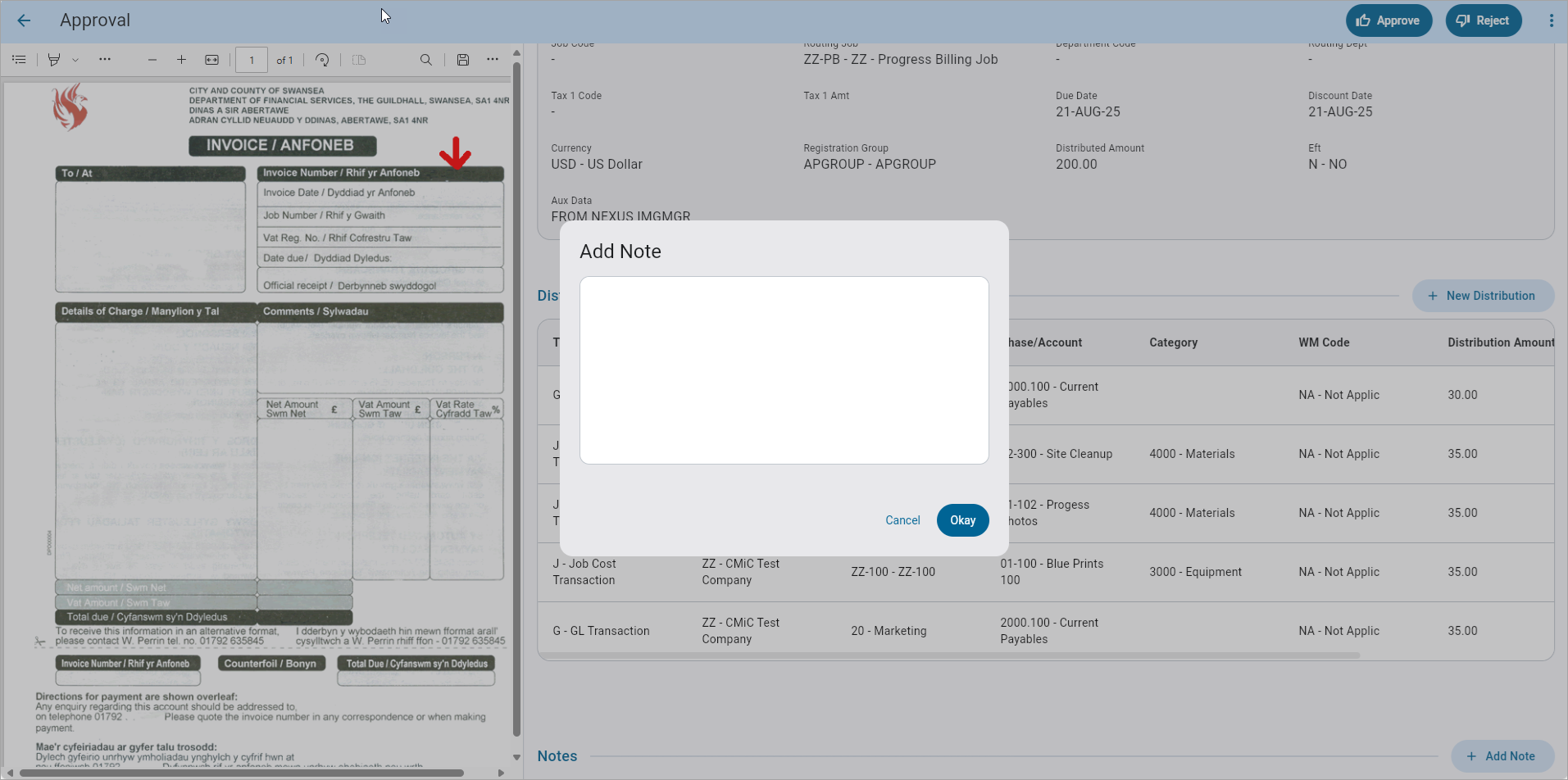Image resolution: width=1568 pixels, height=780 pixels.
Task: Cancel the Add Note dialog
Action: pos(902,520)
